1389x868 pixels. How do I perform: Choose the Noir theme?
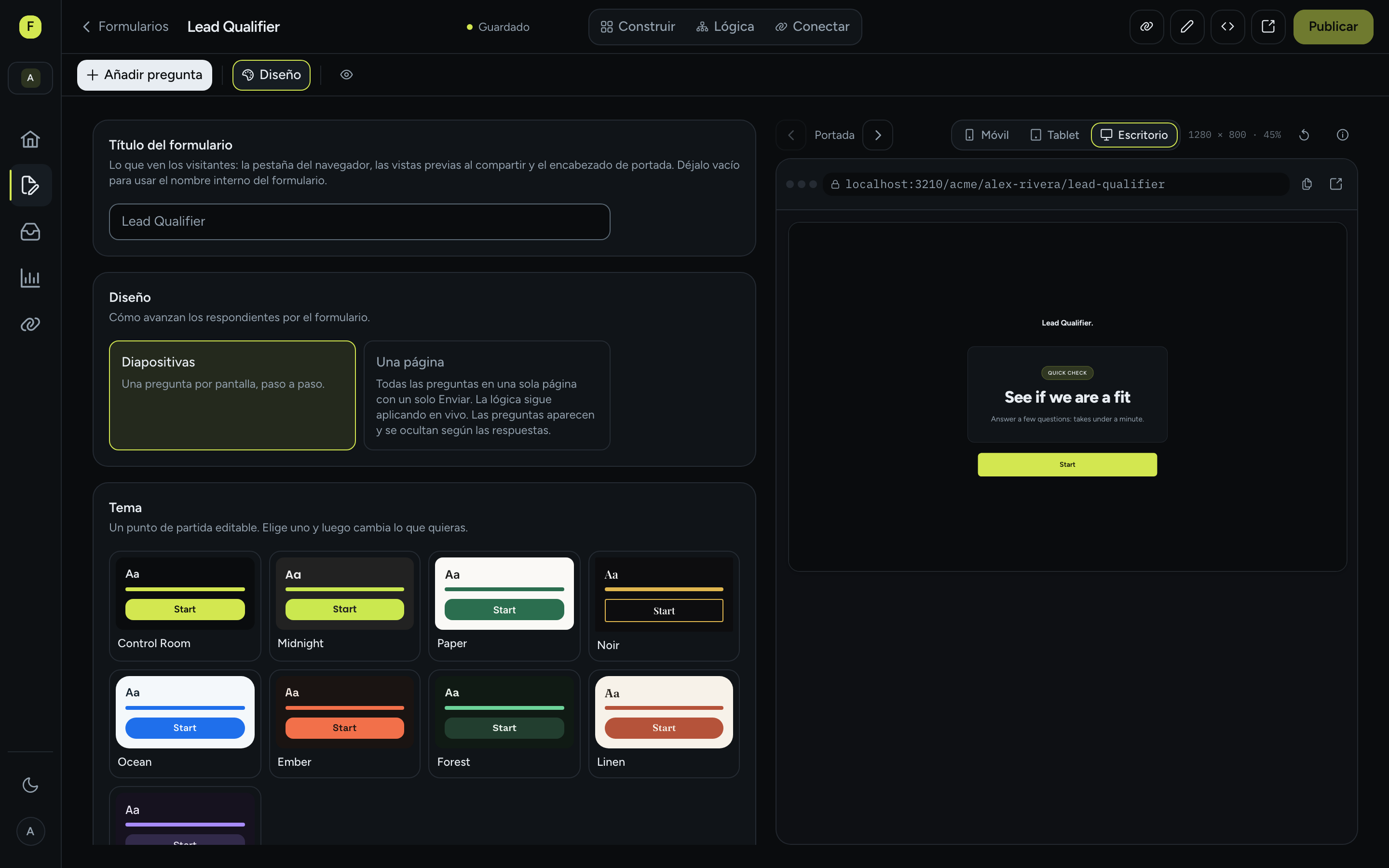tap(664, 606)
